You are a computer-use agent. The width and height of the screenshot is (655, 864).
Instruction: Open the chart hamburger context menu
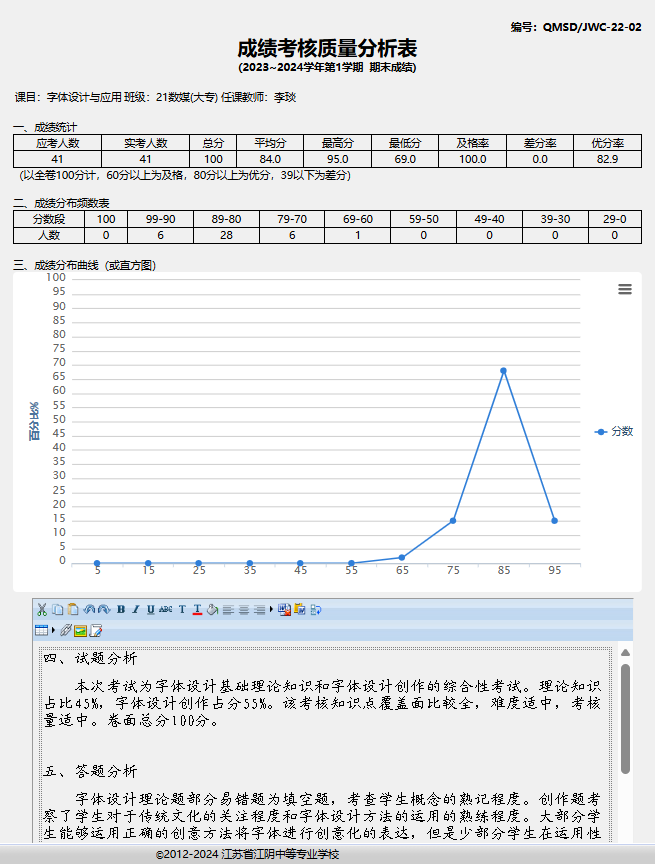click(x=625, y=289)
